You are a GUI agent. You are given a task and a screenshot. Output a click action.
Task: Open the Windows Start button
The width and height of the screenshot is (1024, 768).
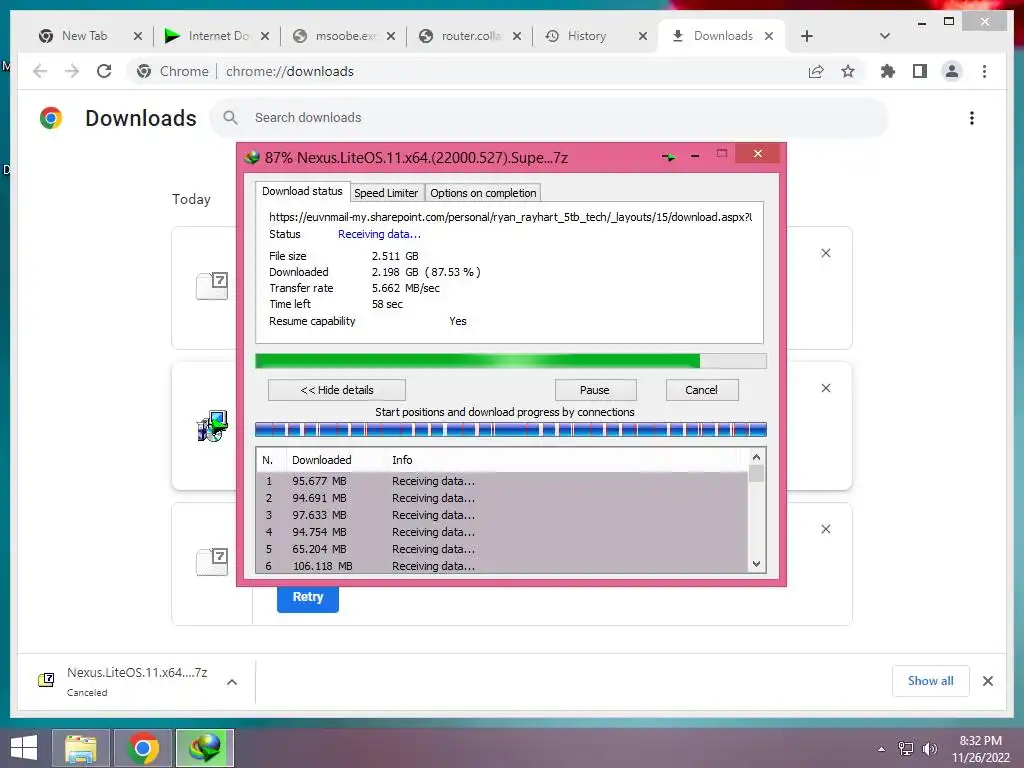[24, 748]
